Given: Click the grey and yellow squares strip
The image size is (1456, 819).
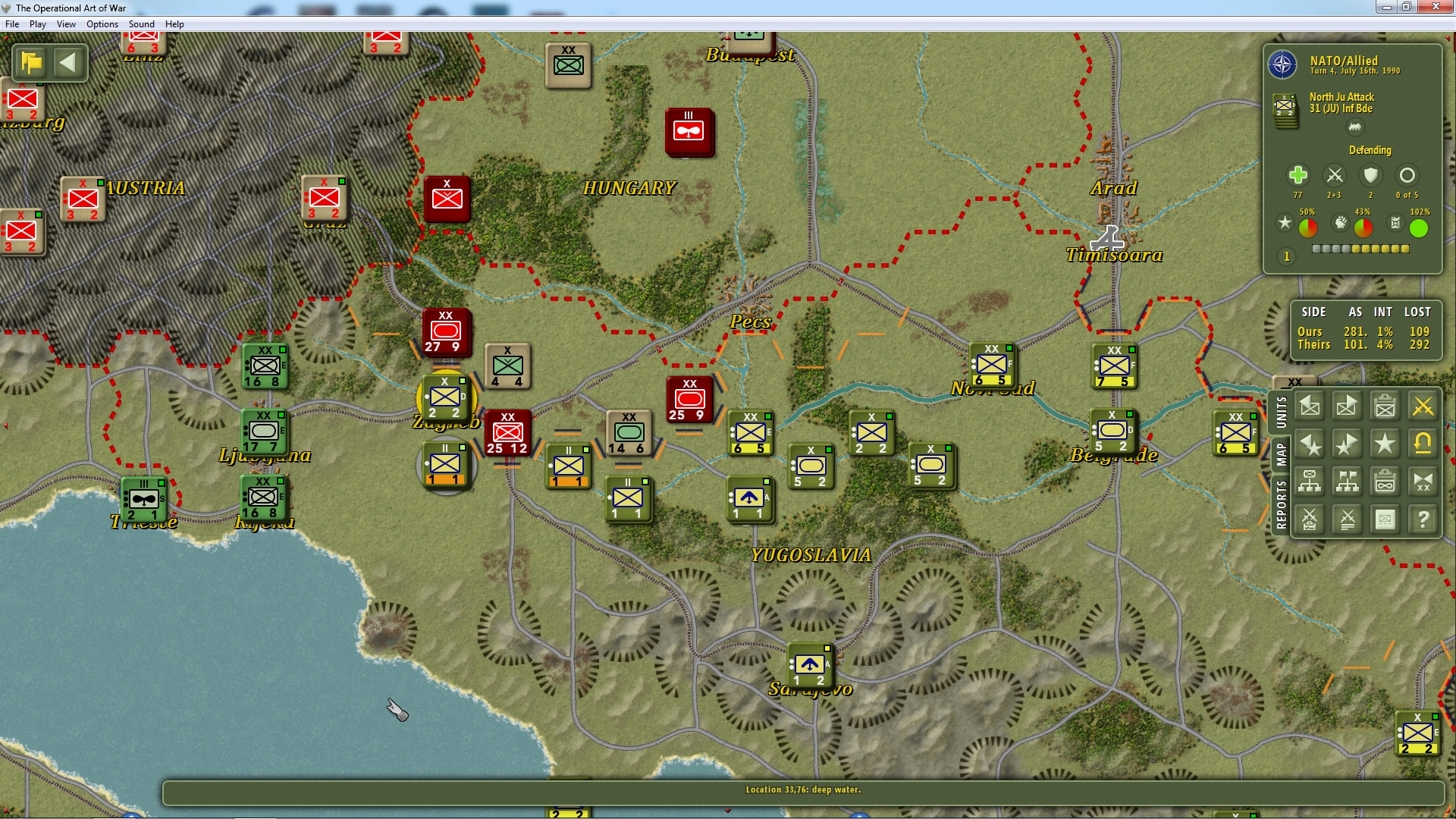Looking at the screenshot, I should pos(1360,249).
